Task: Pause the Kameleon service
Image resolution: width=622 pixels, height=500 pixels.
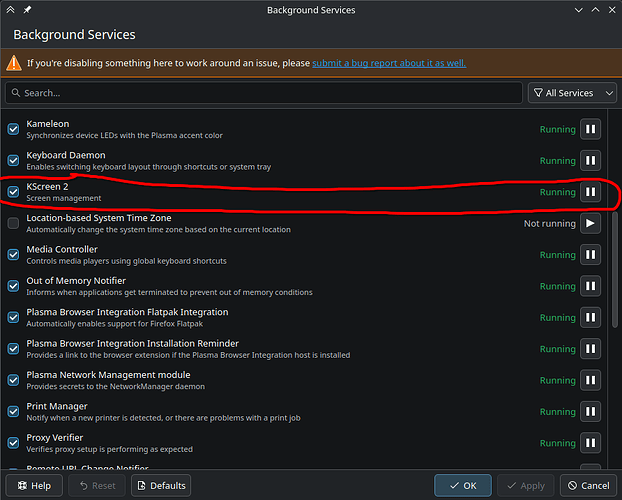Action: pos(590,129)
